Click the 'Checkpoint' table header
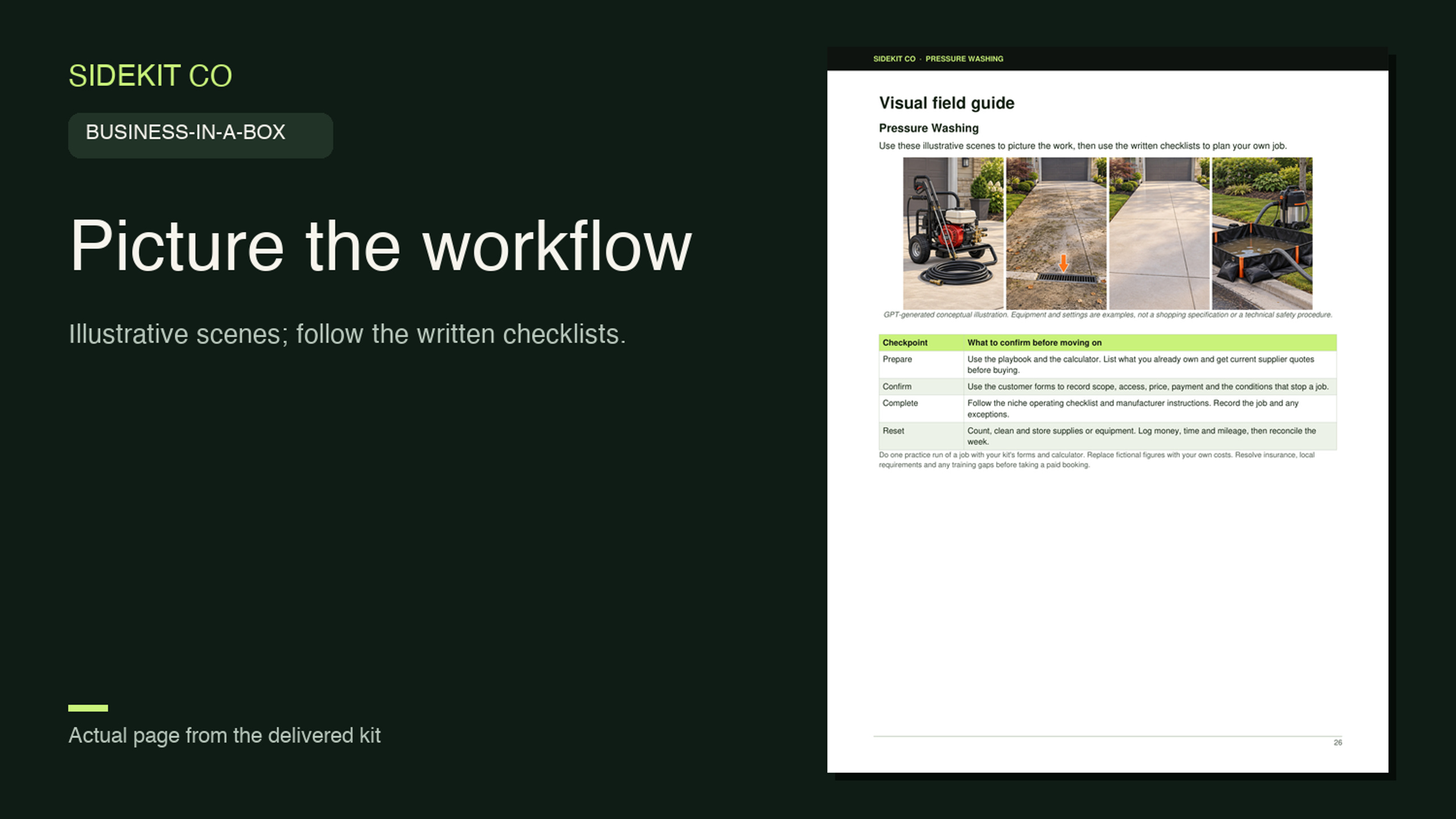1456x819 pixels. [921, 342]
